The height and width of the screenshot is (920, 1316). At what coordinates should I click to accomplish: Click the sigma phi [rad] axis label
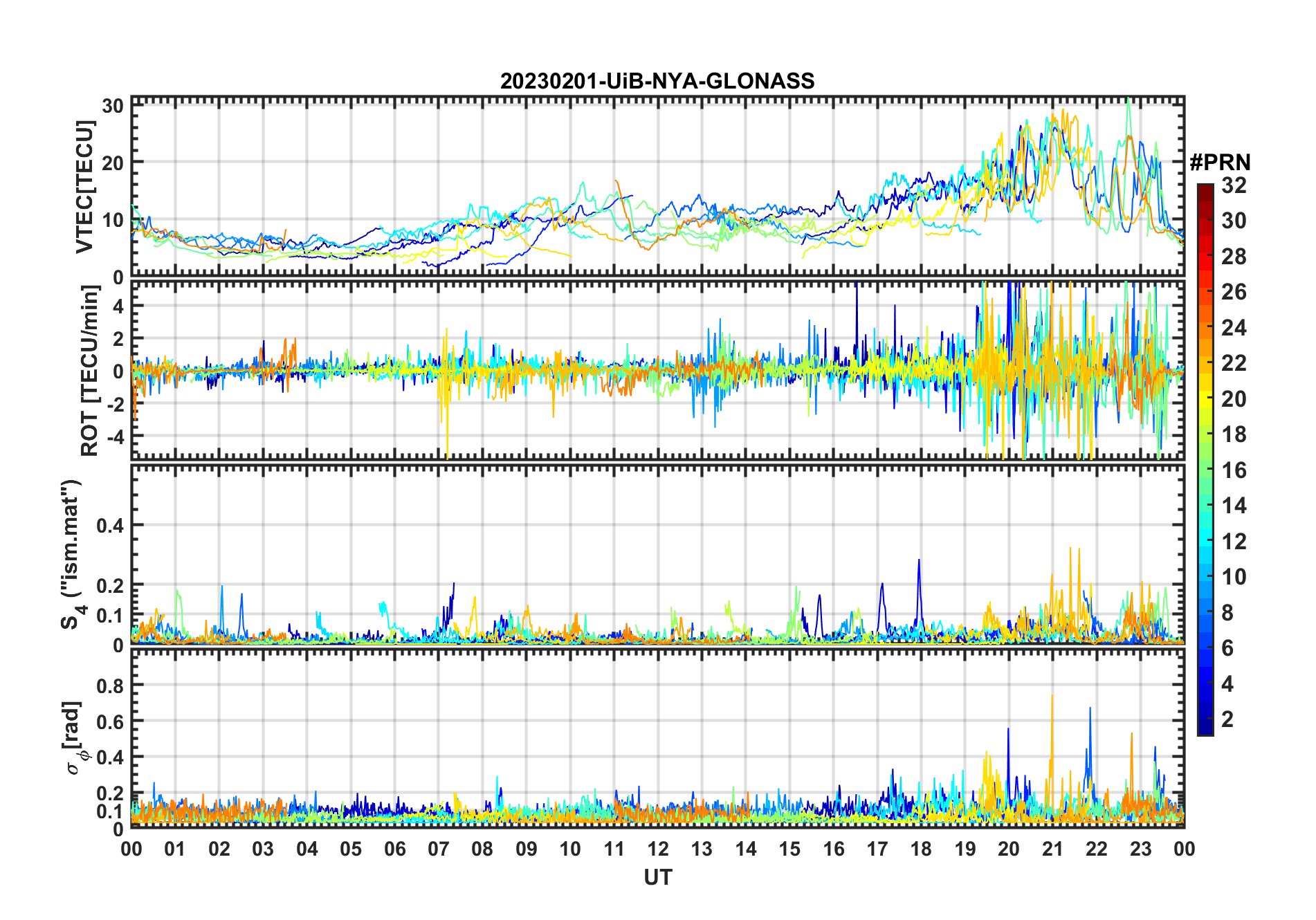73,737
